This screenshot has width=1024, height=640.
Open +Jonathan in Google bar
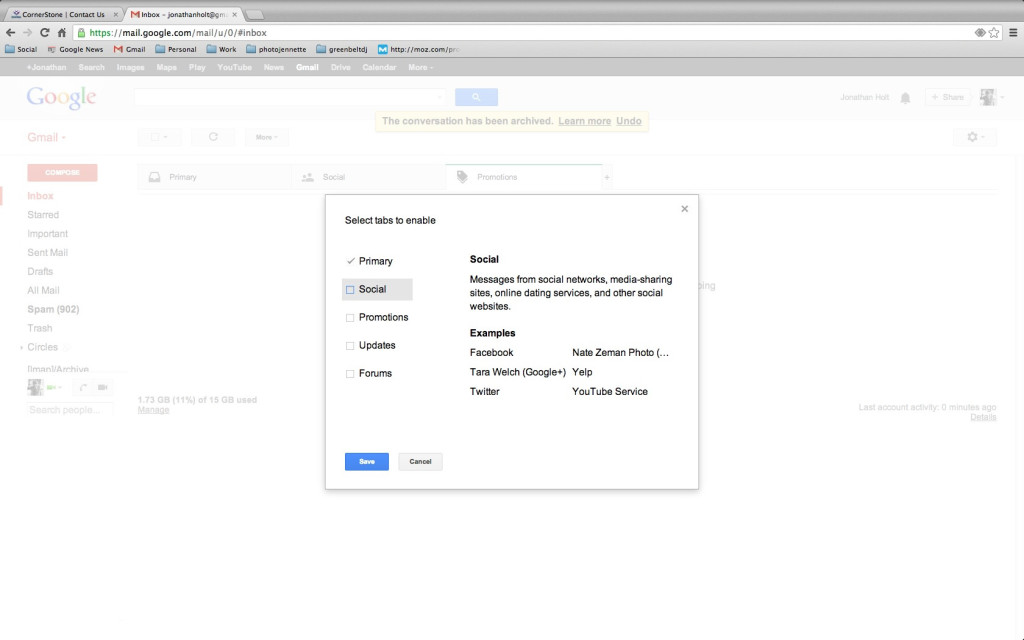point(46,67)
